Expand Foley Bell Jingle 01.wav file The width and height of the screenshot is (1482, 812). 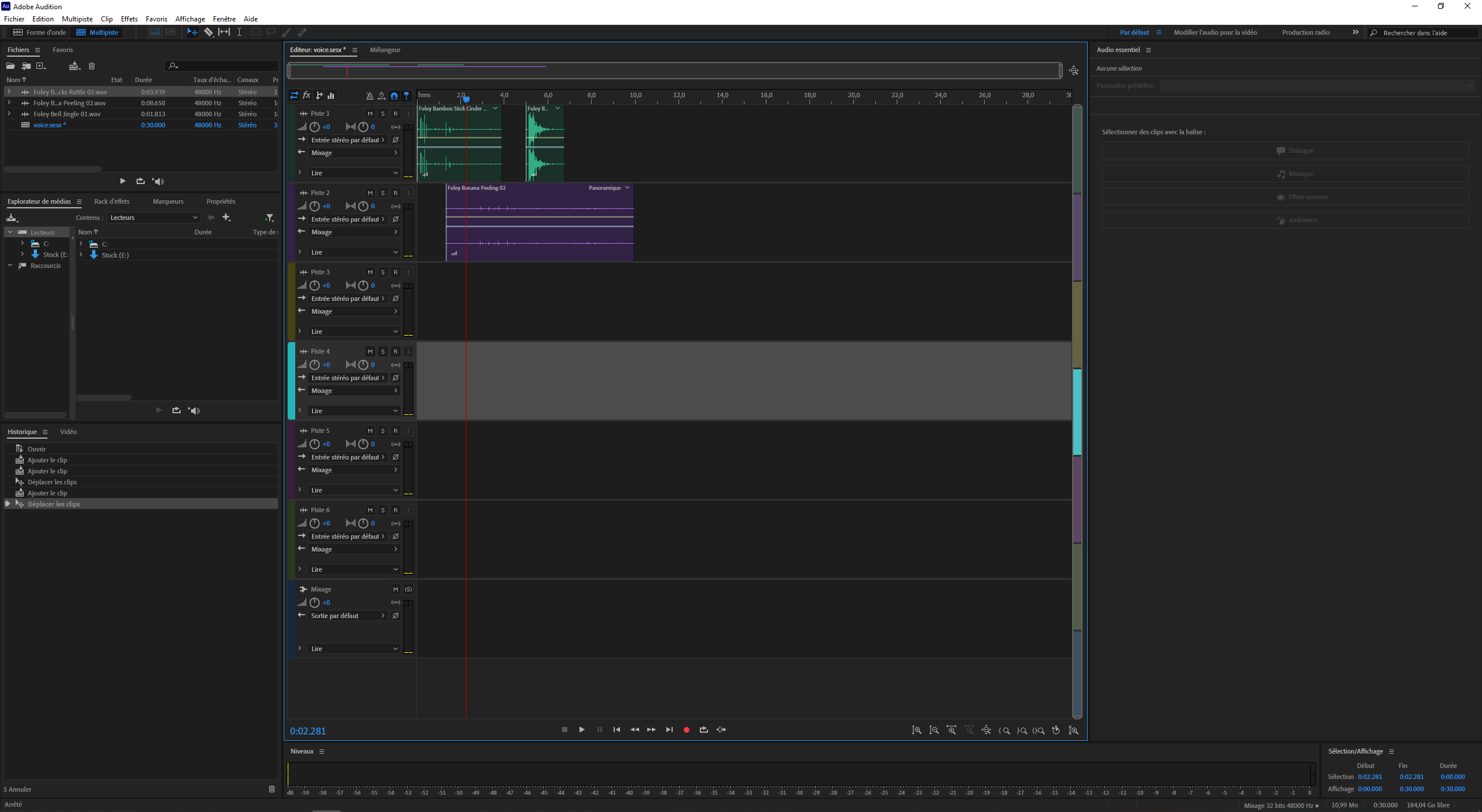[x=9, y=114]
